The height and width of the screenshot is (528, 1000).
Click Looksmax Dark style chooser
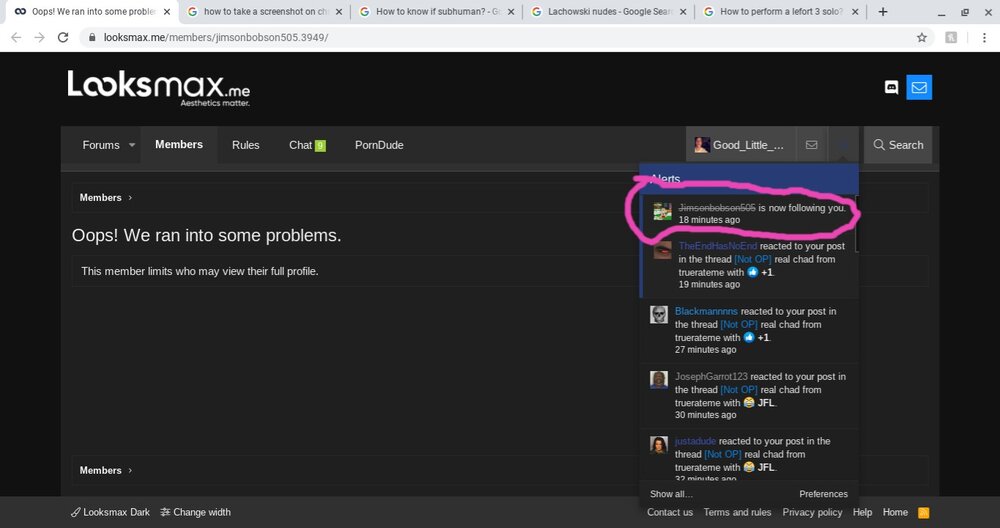click(110, 512)
